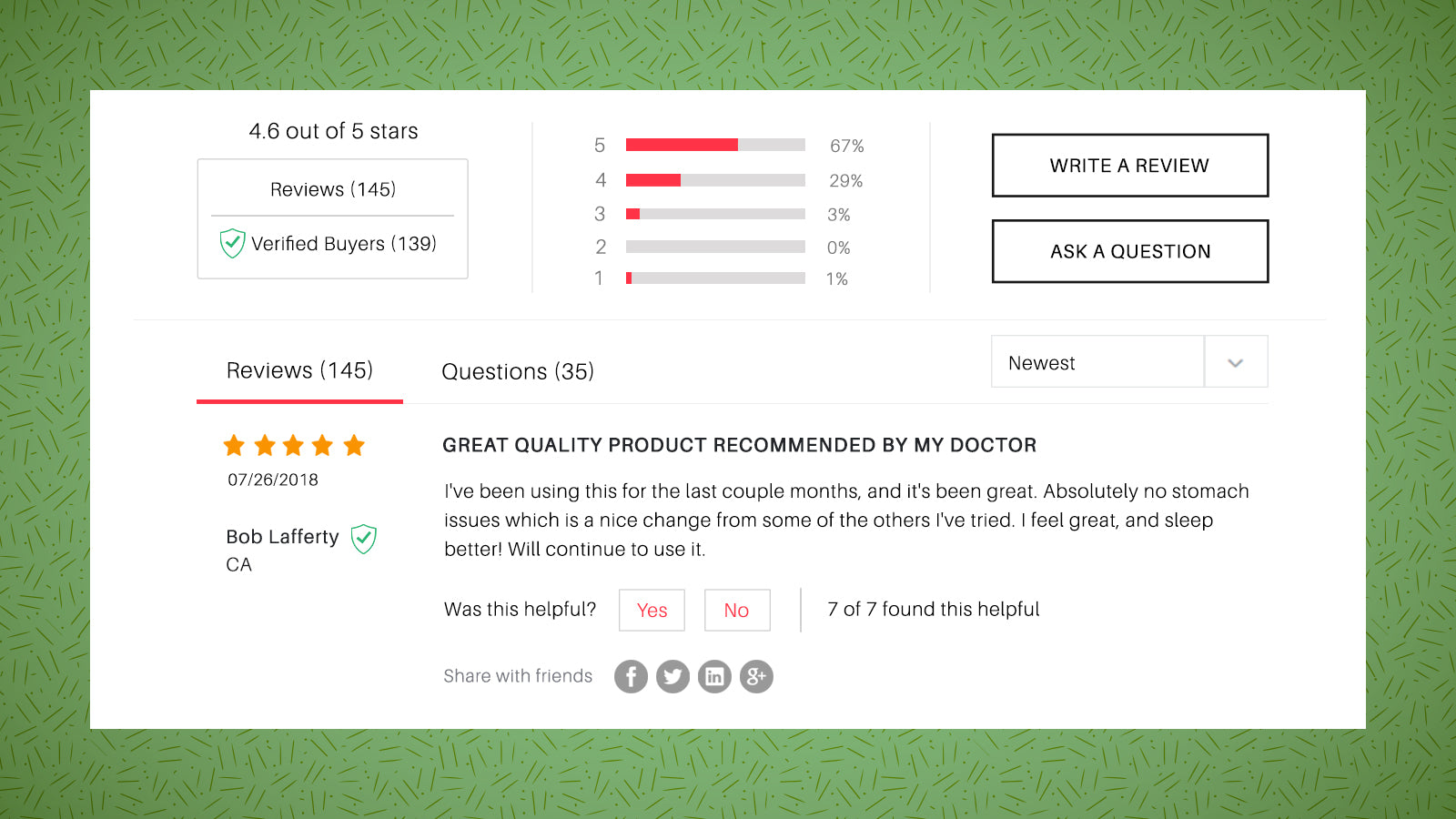Click the sort selector chevron arrow

[1236, 361]
